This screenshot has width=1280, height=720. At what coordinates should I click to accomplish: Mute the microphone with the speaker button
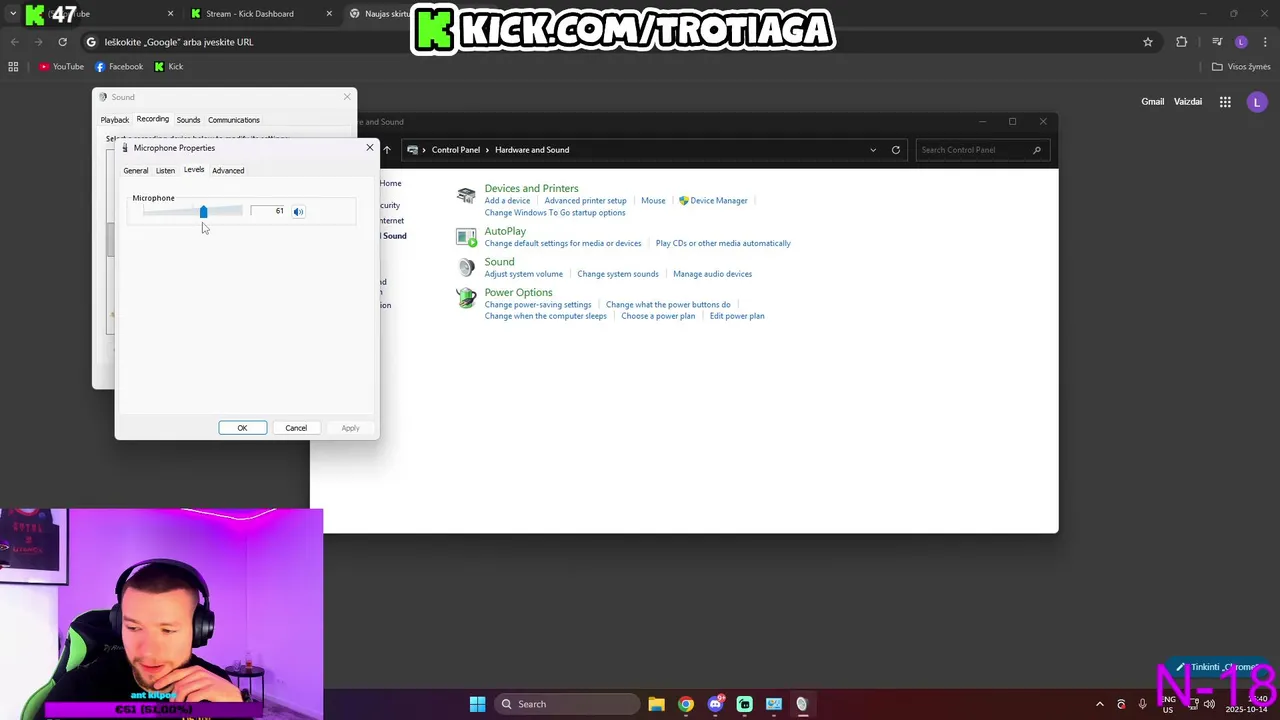point(298,211)
